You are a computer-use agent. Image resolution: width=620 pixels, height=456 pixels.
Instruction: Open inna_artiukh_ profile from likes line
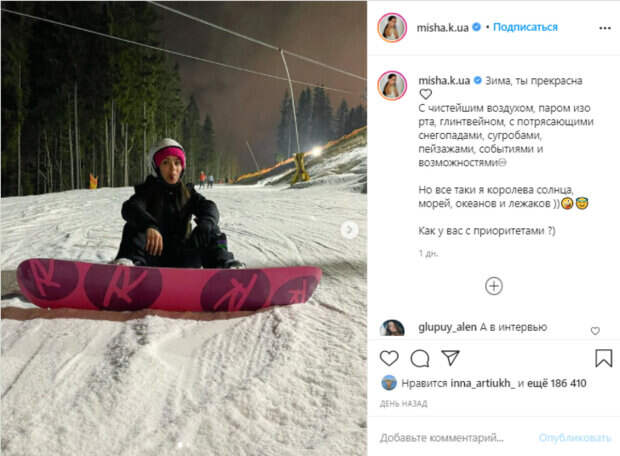(483, 383)
